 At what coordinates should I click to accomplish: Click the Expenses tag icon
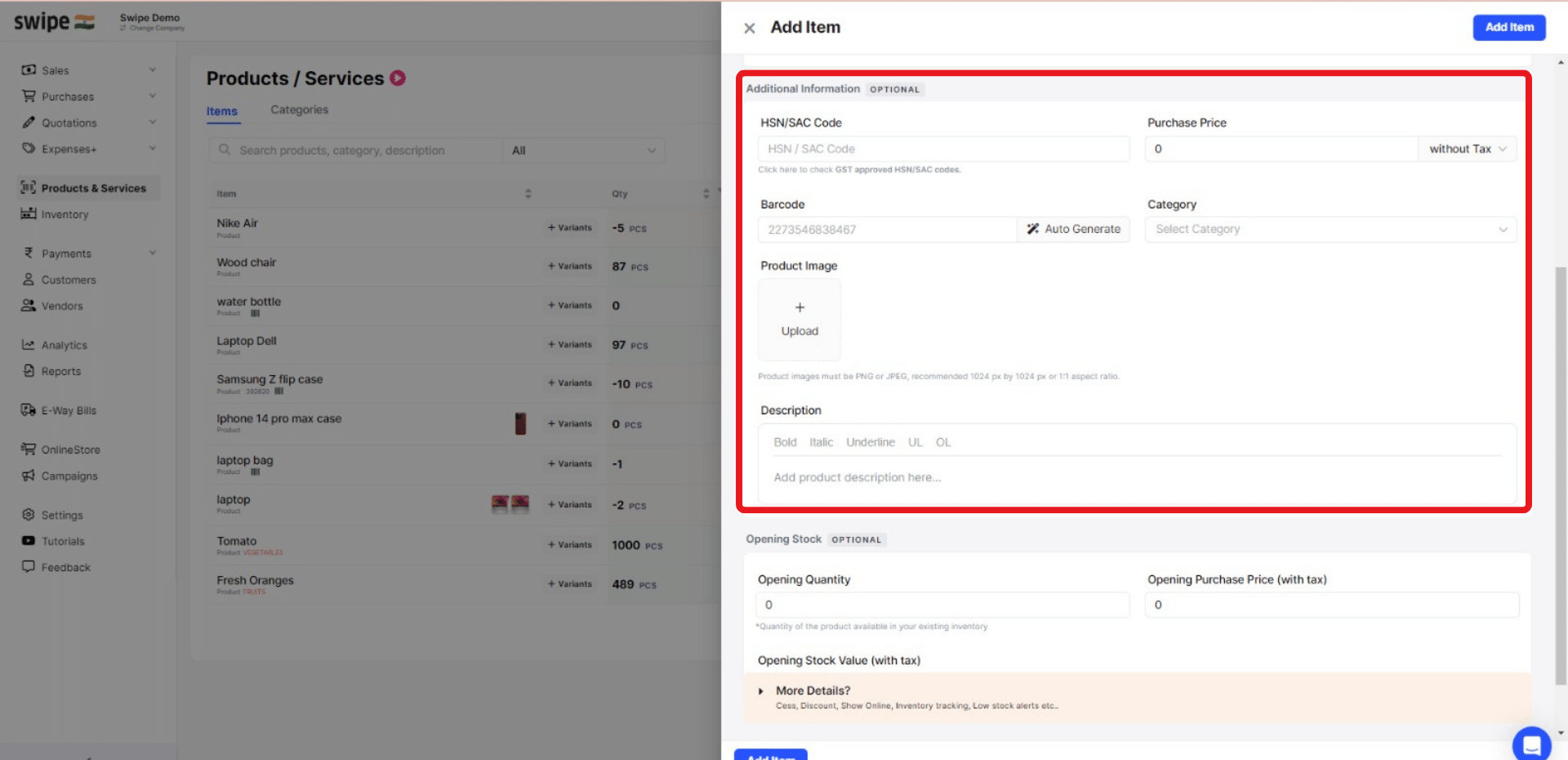[x=29, y=149]
